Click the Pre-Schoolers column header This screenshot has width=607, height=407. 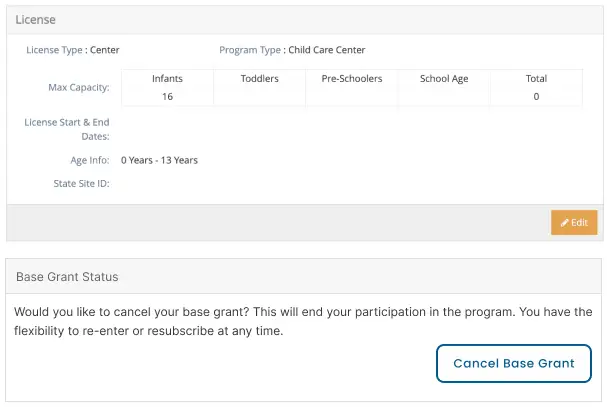352,79
